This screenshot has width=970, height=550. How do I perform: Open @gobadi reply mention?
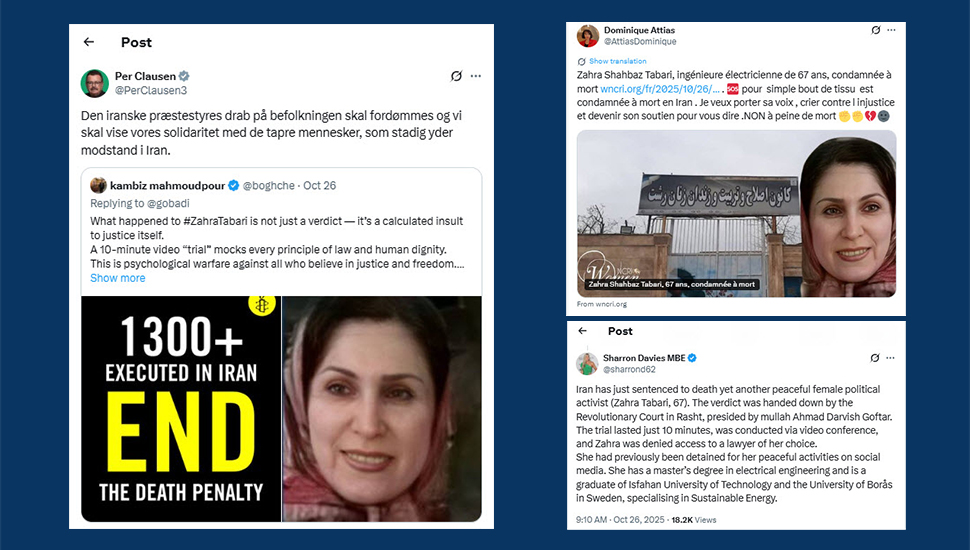(x=168, y=203)
